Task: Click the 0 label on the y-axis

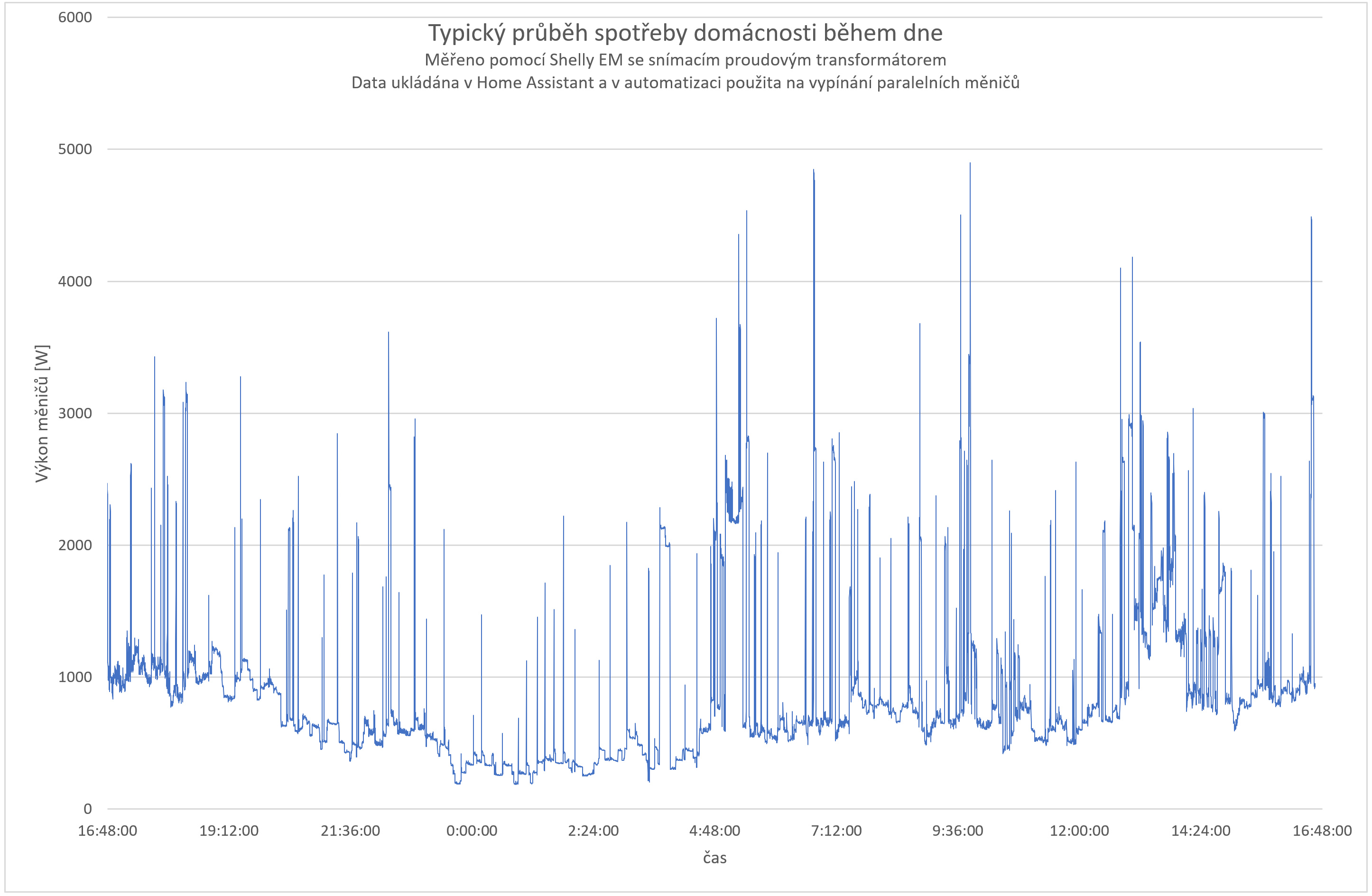Action: [x=88, y=809]
